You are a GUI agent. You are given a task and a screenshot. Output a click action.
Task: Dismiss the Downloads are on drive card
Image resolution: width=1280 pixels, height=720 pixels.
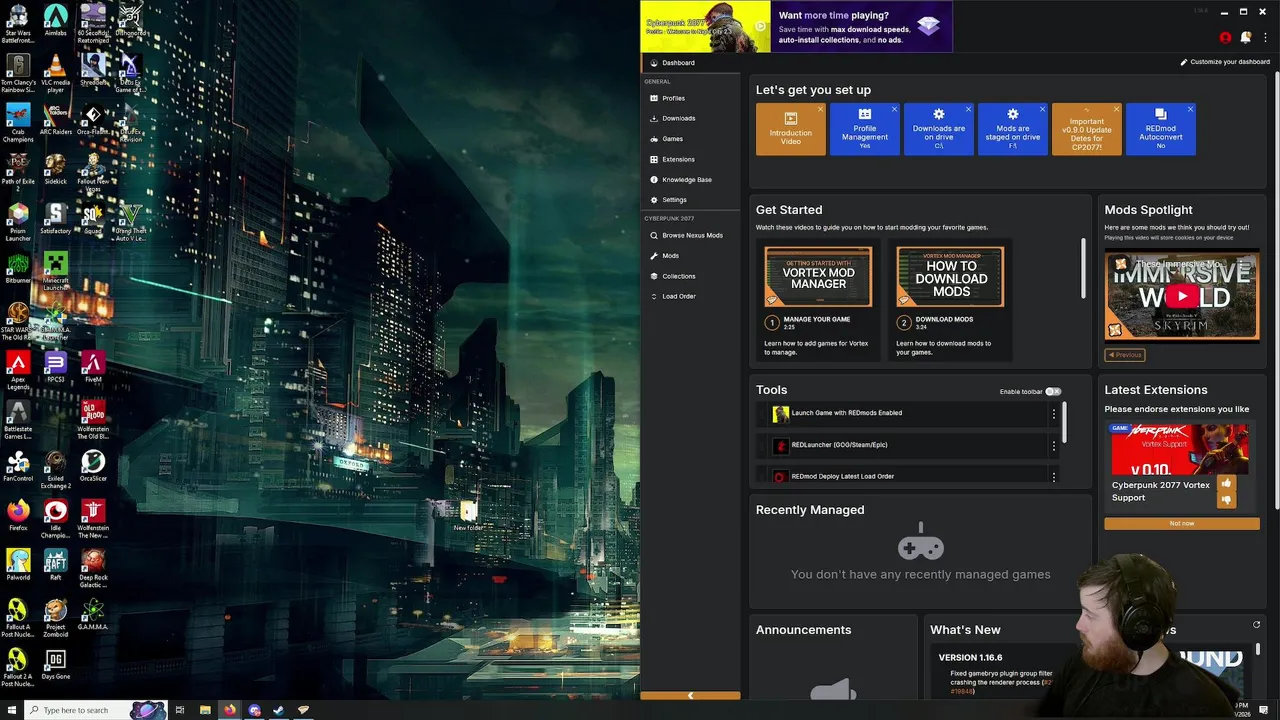point(968,109)
